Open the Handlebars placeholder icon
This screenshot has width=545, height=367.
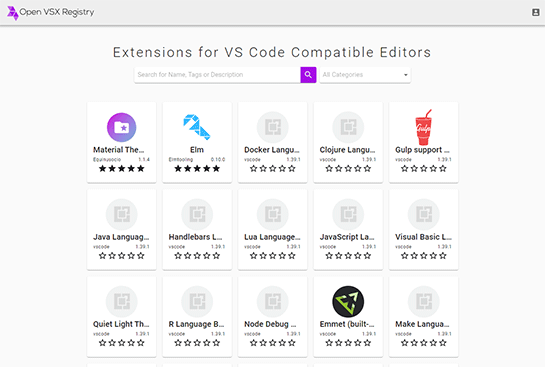pos(197,214)
